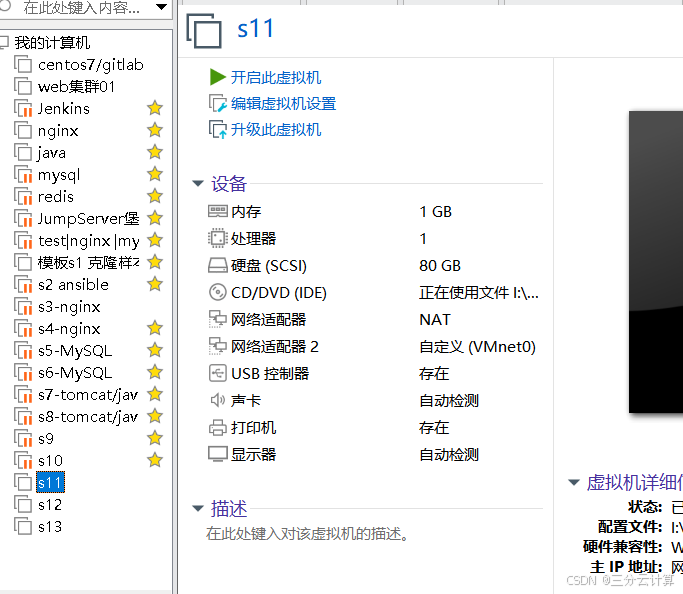This screenshot has height=594, width=683.
Task: Click the s11 console screen thumbnail
Action: 656,262
